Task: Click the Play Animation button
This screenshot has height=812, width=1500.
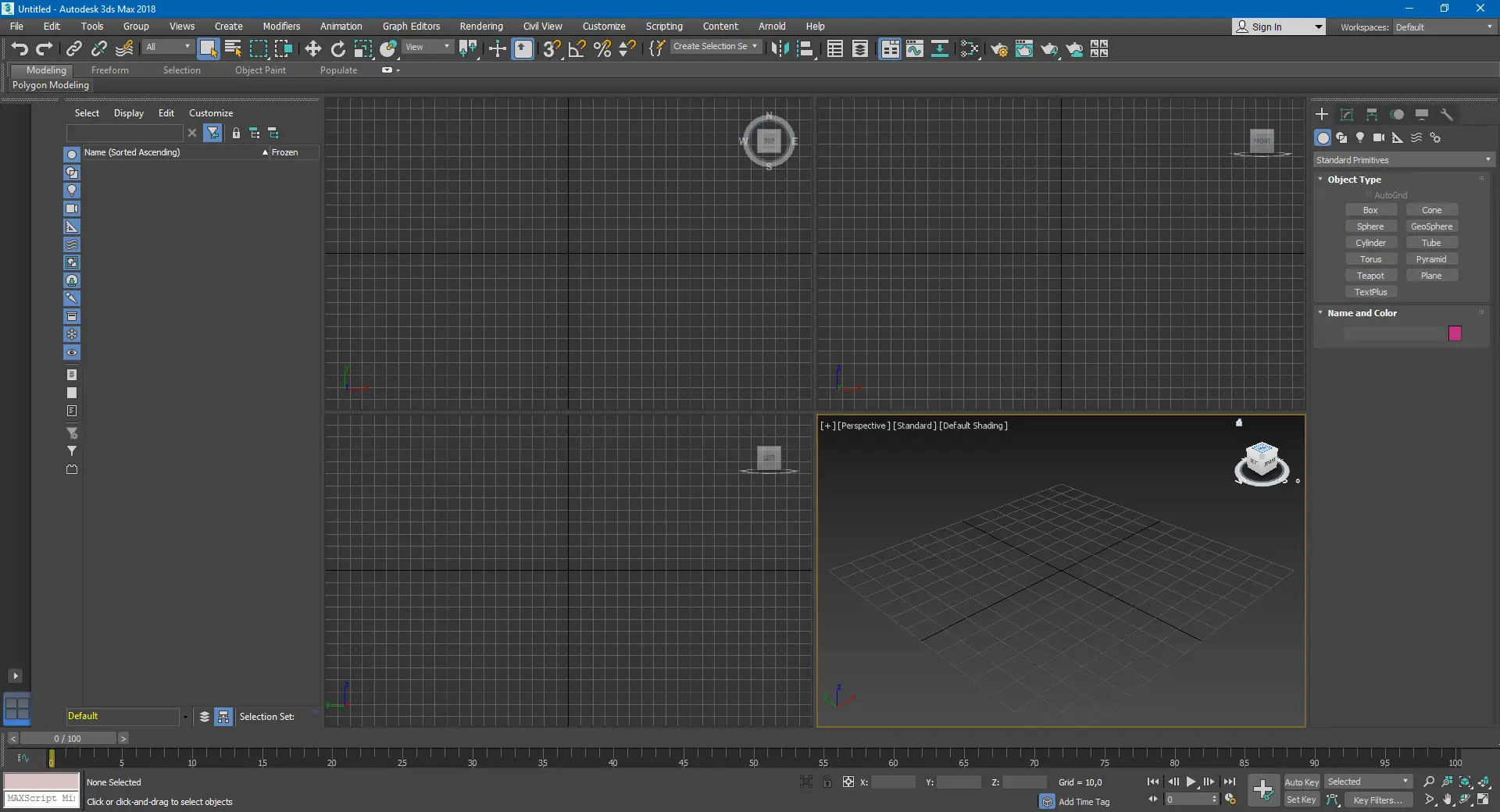Action: click(x=1191, y=782)
